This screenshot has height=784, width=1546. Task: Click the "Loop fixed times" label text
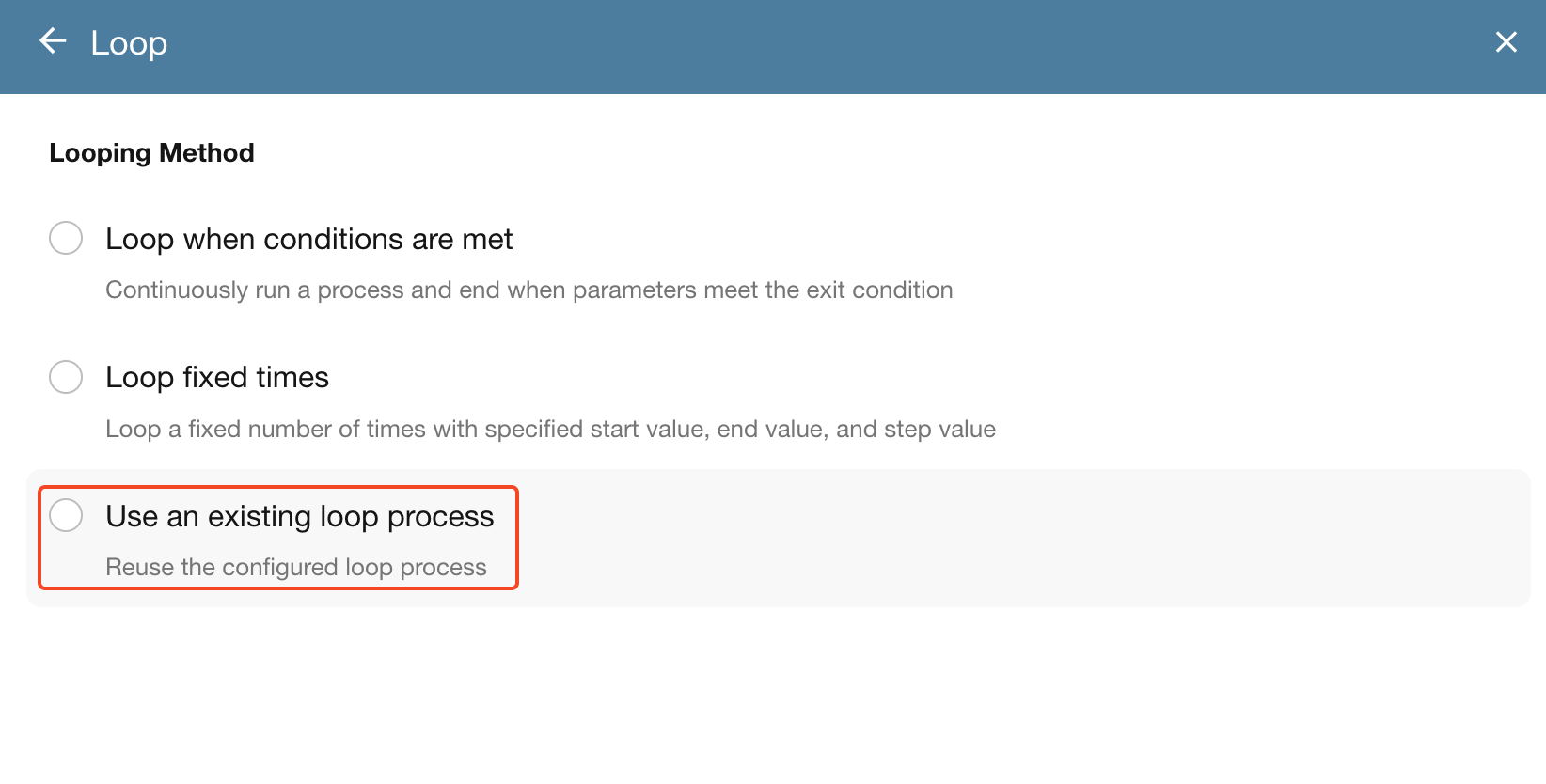[217, 378]
